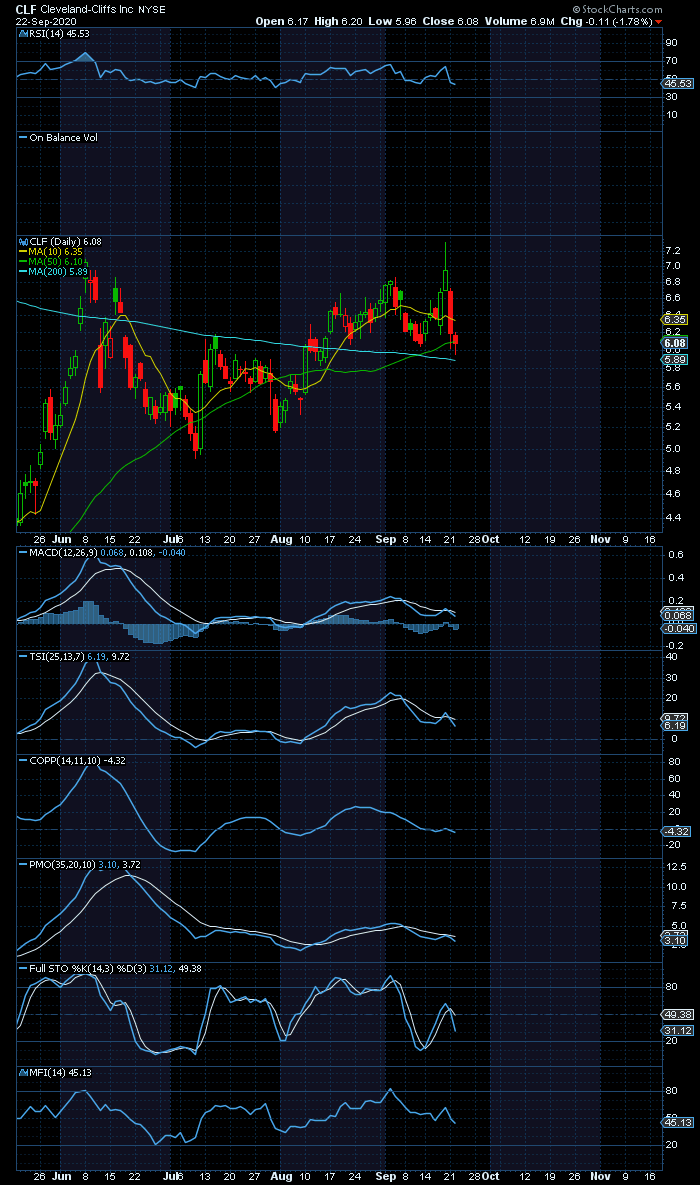This screenshot has height=1185, width=700.
Task: Click the 3.10 PMO value tag
Action: 676,941
